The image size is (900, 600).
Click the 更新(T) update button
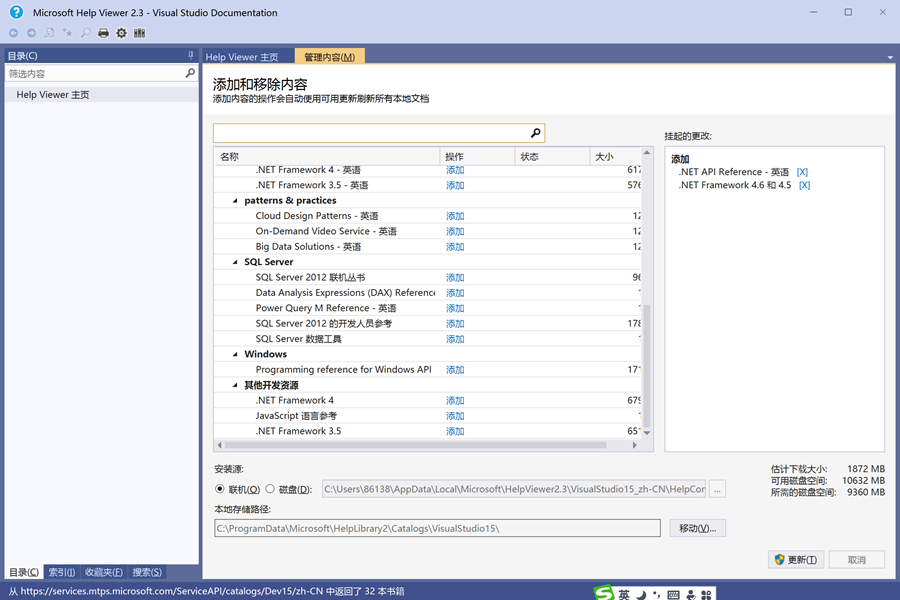pyautogui.click(x=796, y=560)
